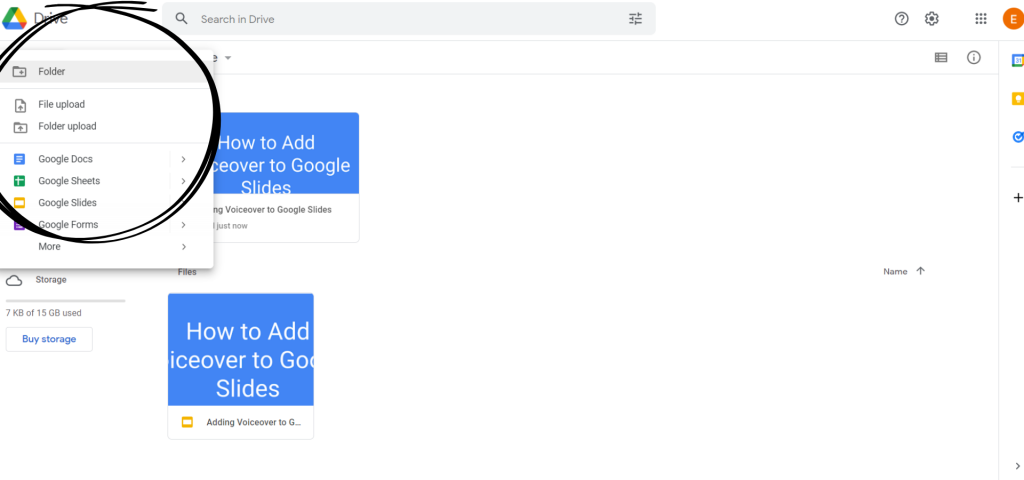Select Google Forms menu item

pos(106,225)
